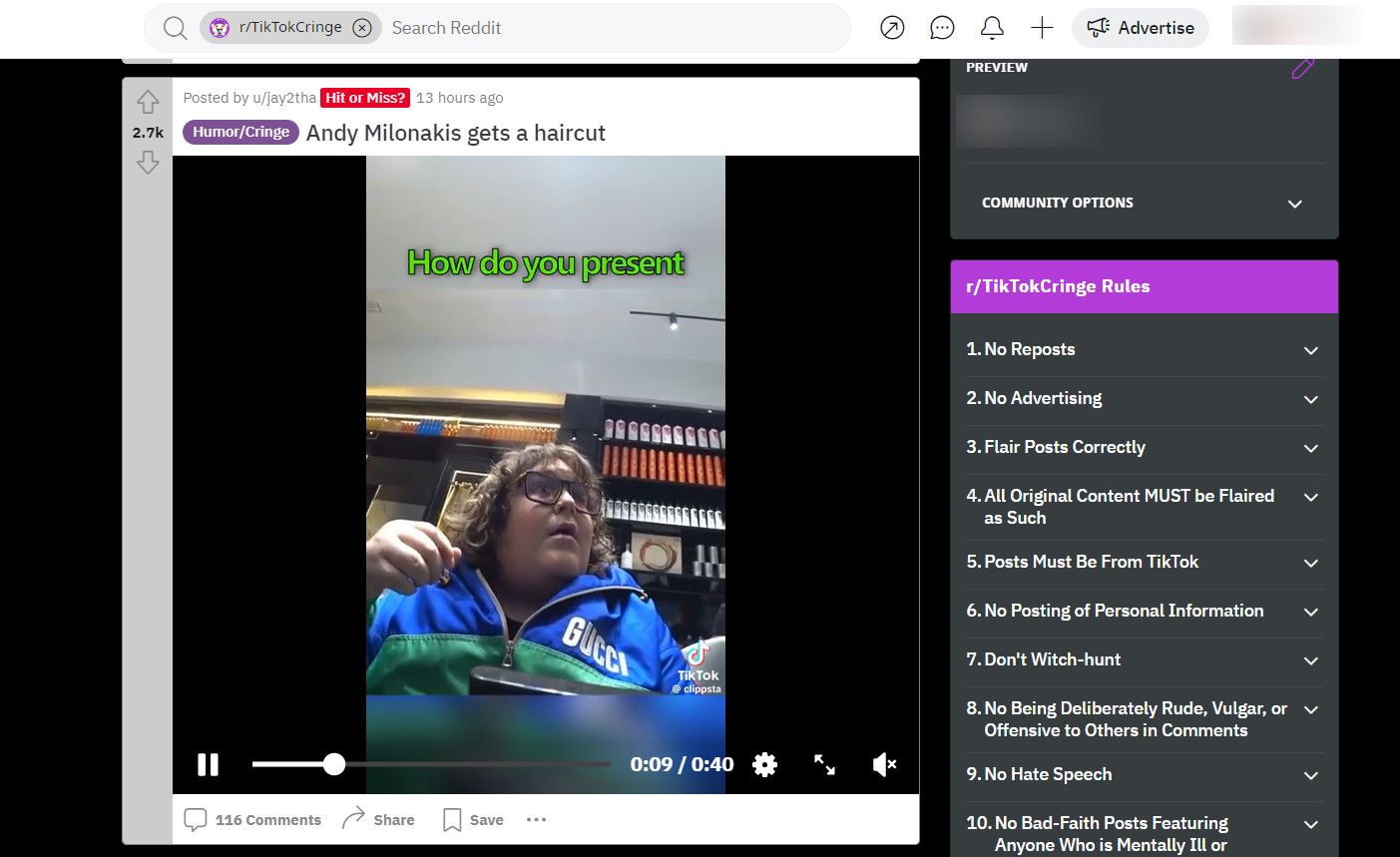Click the video progress slider handle
Screen dimensions: 1400x857
tap(334, 765)
